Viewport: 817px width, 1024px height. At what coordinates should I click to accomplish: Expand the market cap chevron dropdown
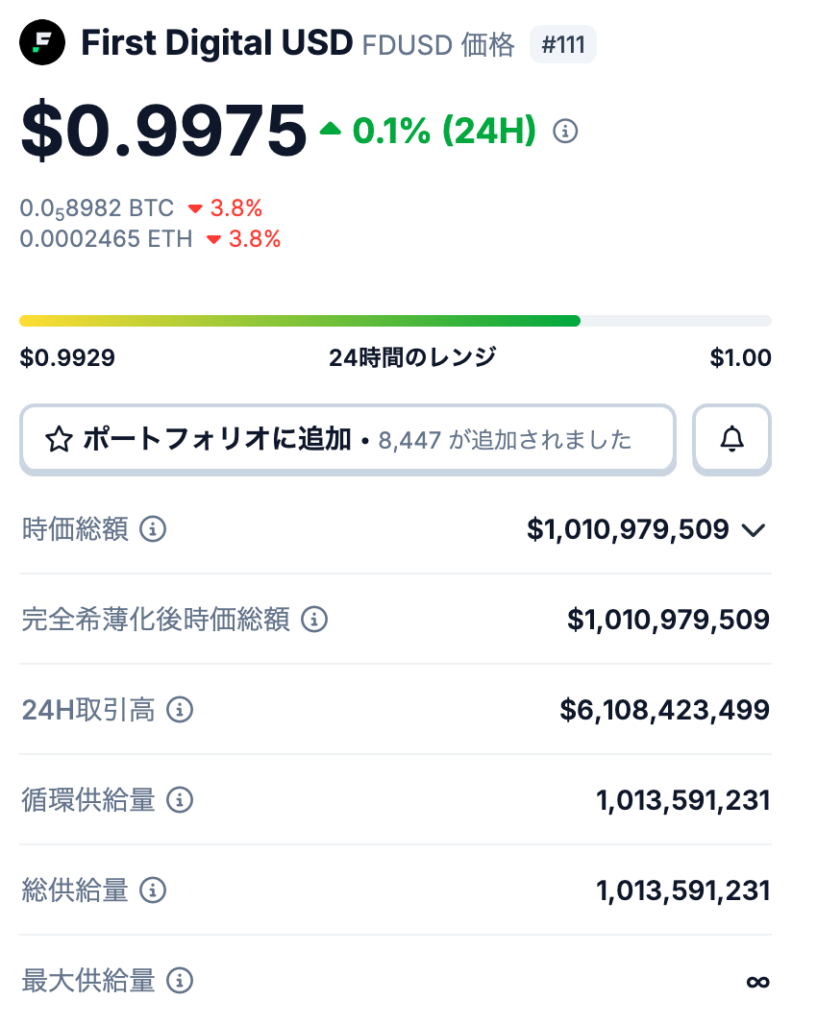(754, 531)
